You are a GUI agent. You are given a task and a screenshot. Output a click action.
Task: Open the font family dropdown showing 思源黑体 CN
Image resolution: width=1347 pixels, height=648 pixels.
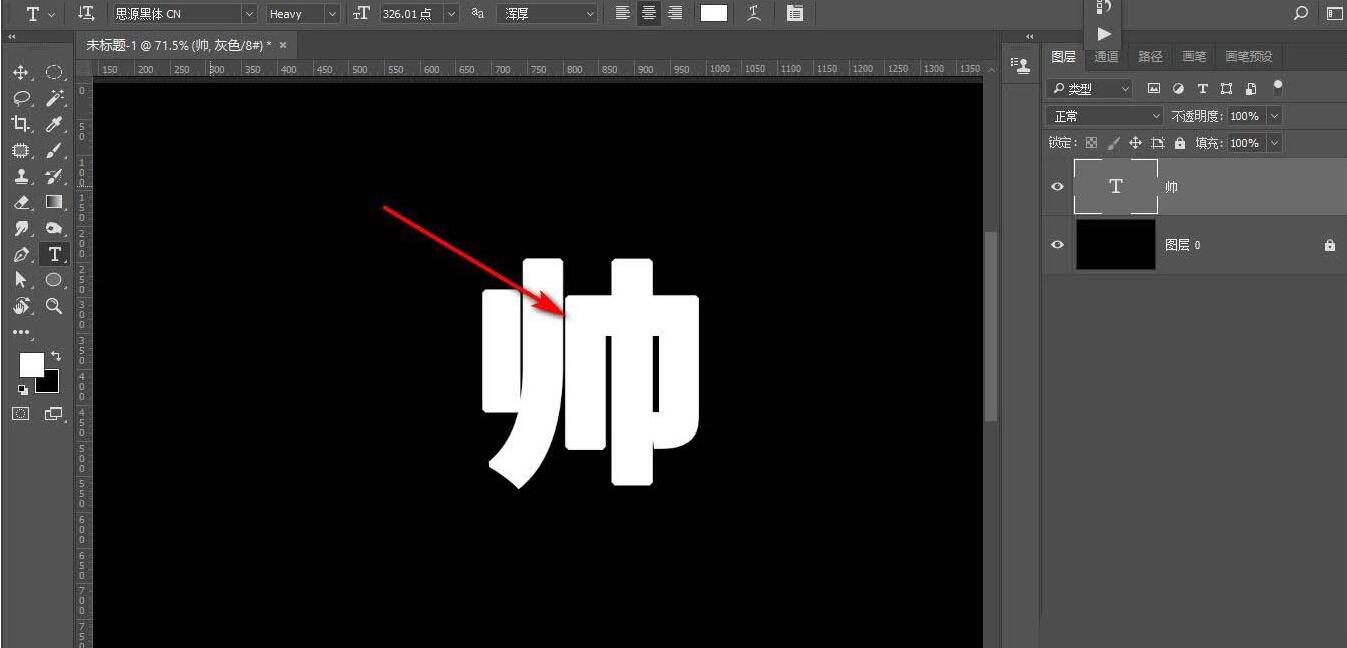[183, 13]
